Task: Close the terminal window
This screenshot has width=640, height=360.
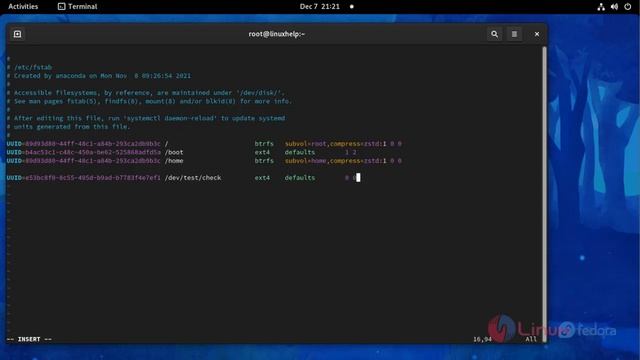Action: coord(537,34)
